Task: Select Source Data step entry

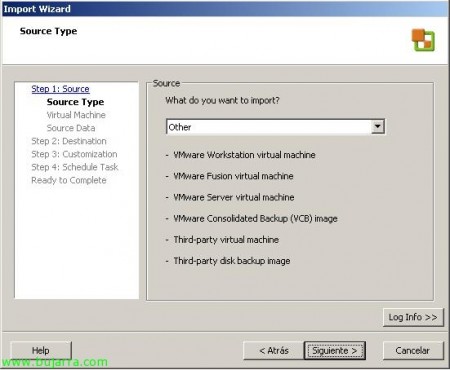Action: point(71,128)
